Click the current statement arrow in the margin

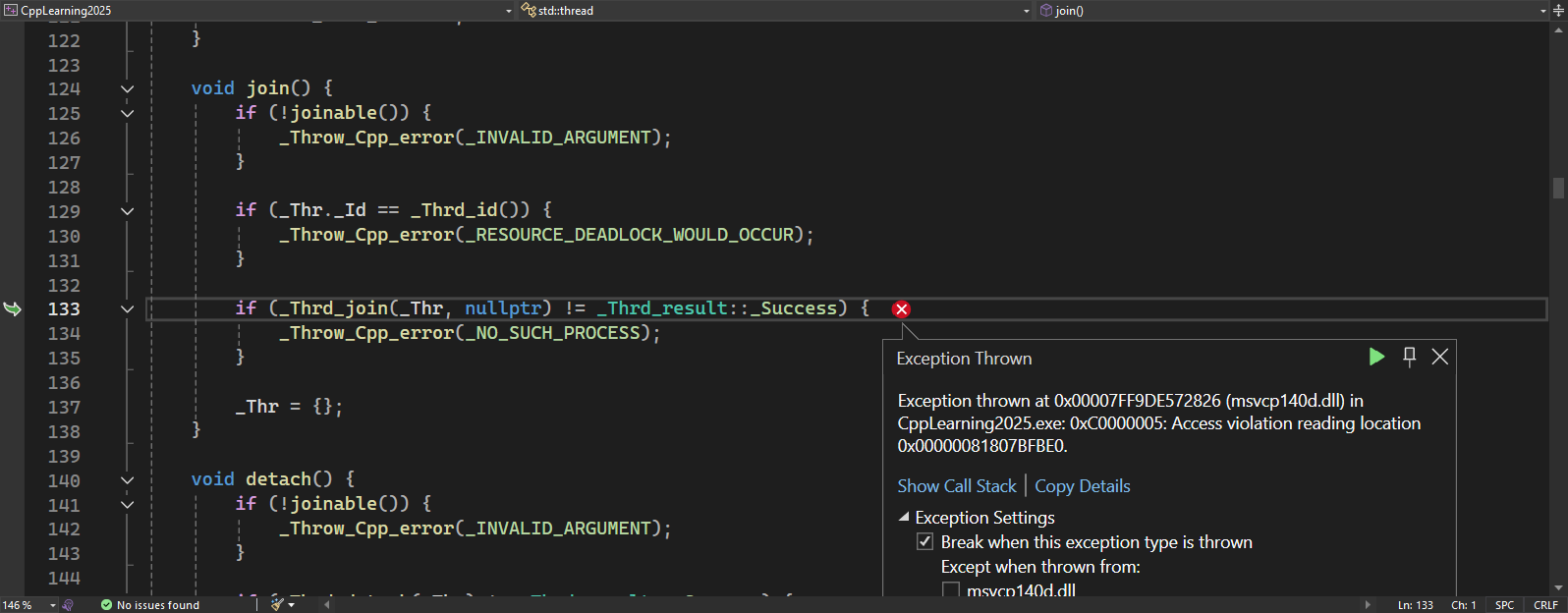[x=13, y=309]
